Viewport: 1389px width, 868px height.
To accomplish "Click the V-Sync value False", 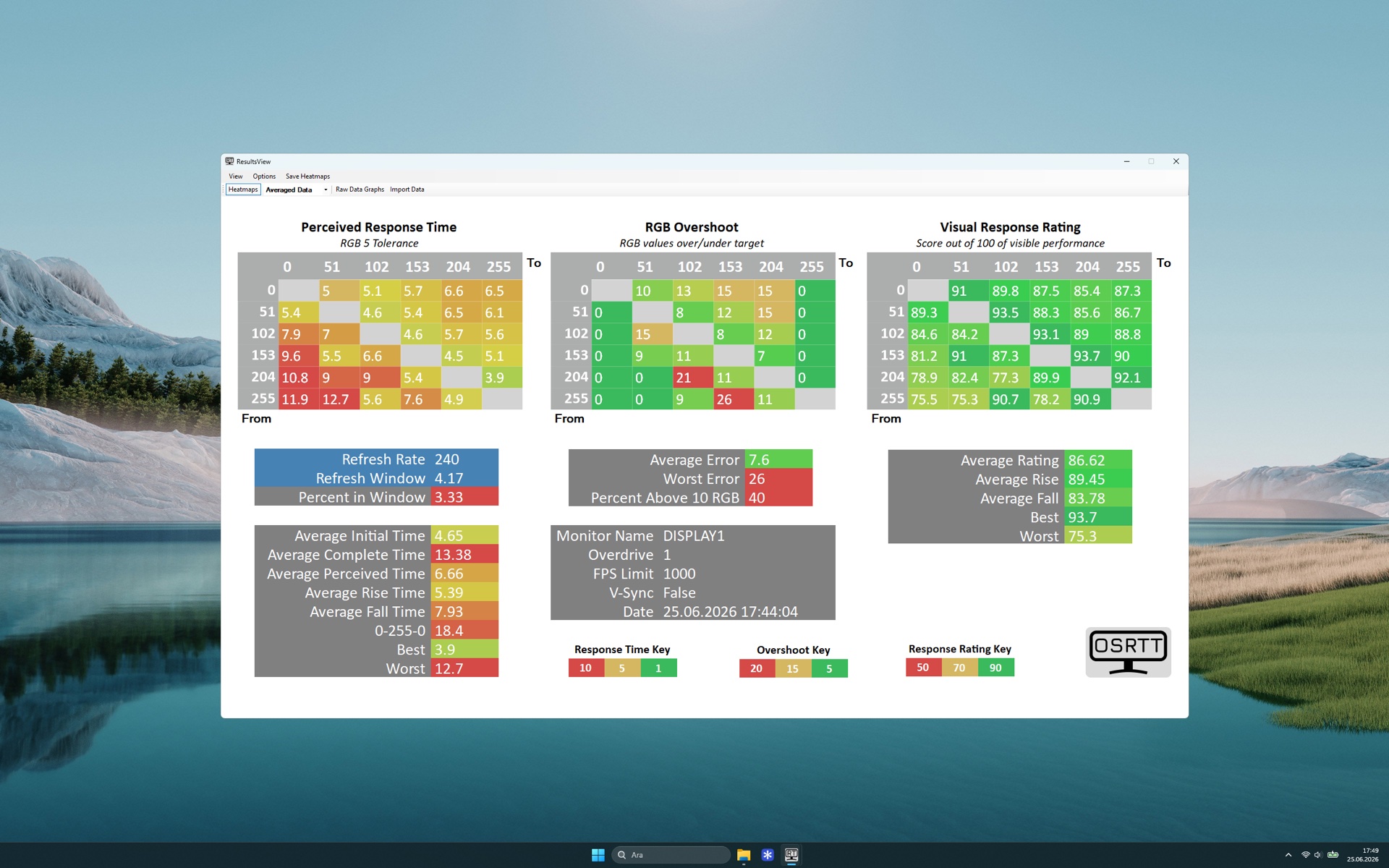I will click(679, 592).
